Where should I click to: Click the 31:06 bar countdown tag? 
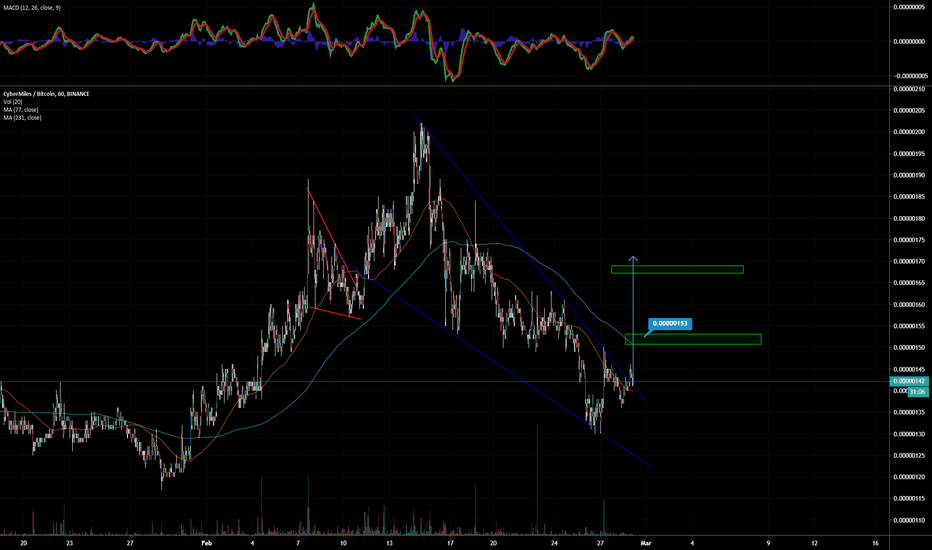click(x=917, y=391)
